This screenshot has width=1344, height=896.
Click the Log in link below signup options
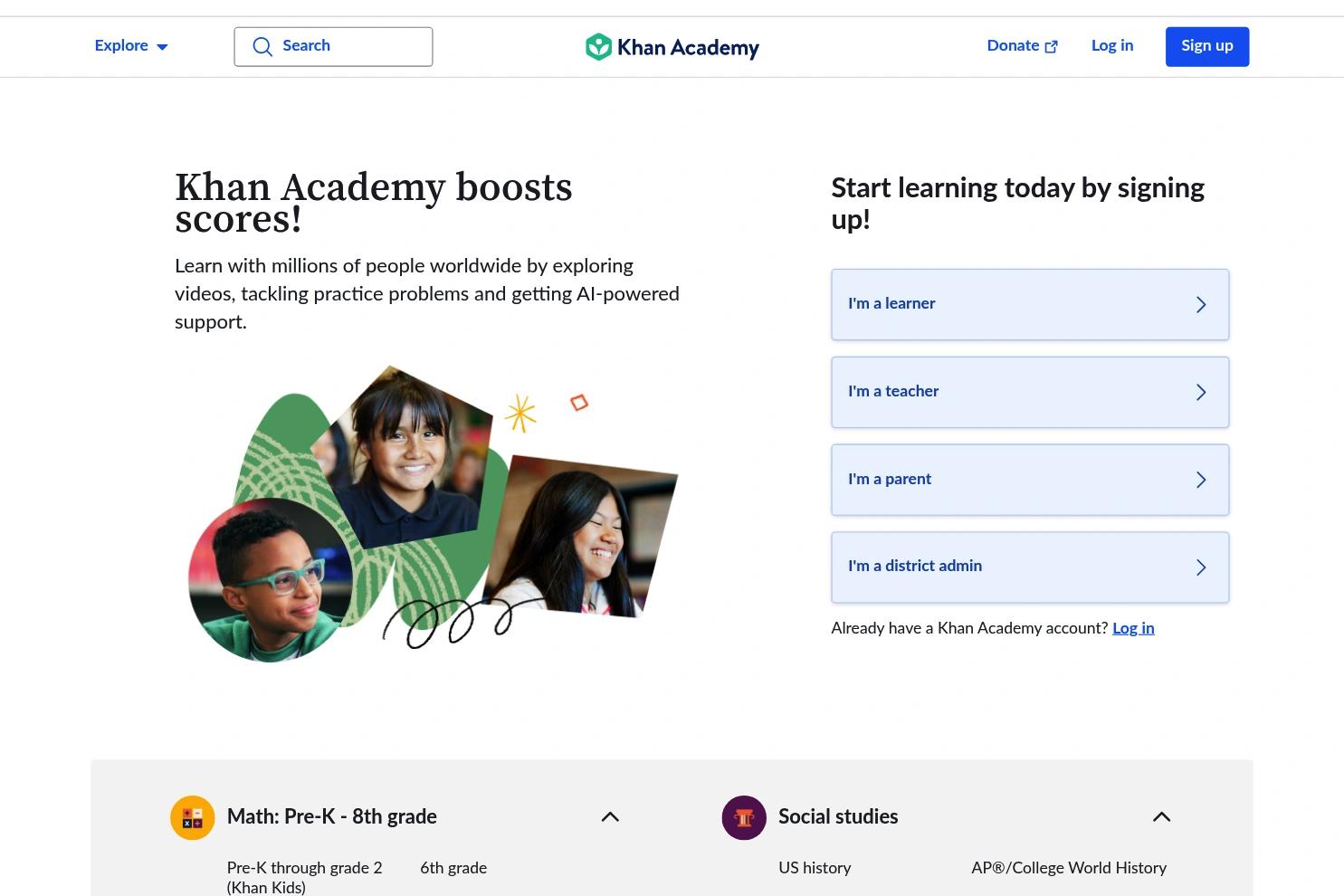click(1133, 628)
